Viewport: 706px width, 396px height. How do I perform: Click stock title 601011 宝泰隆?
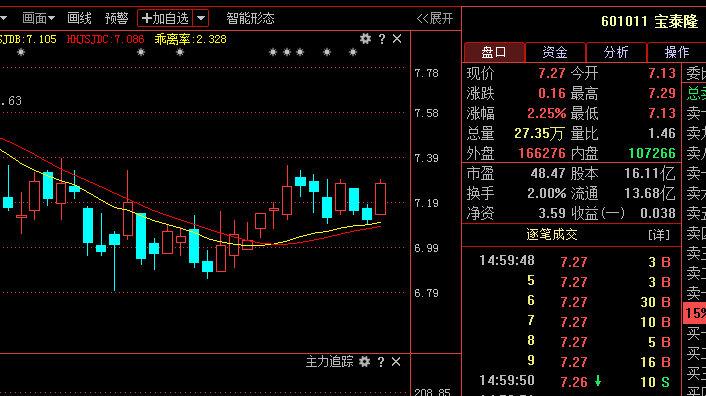point(649,22)
